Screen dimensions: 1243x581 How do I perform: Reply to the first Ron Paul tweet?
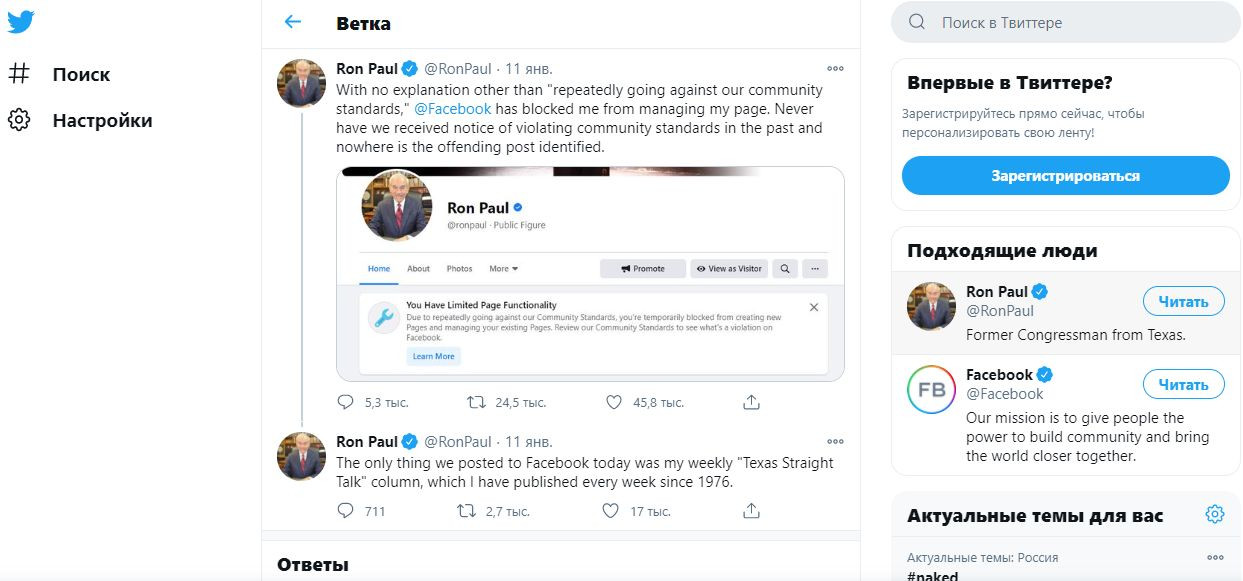click(346, 402)
